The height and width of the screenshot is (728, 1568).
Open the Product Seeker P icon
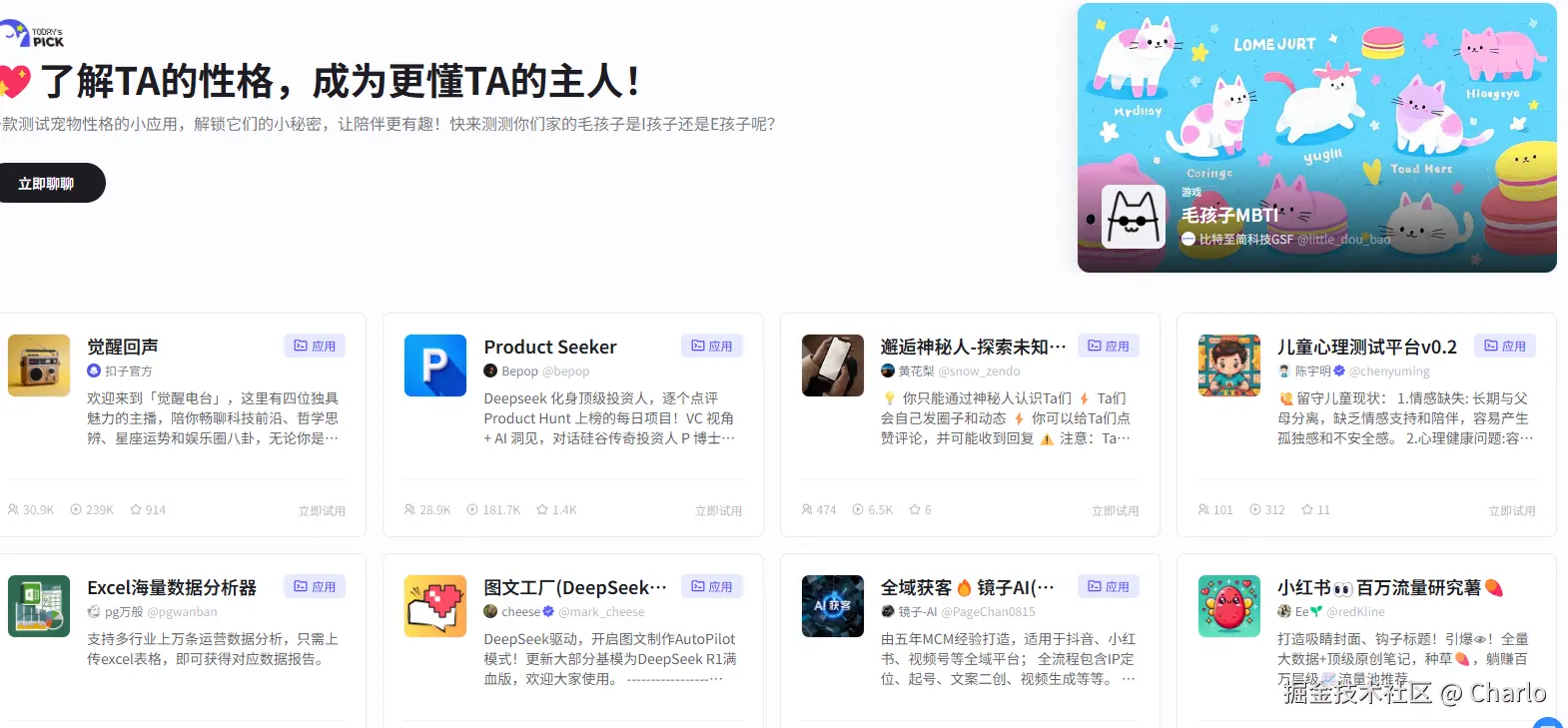(435, 365)
